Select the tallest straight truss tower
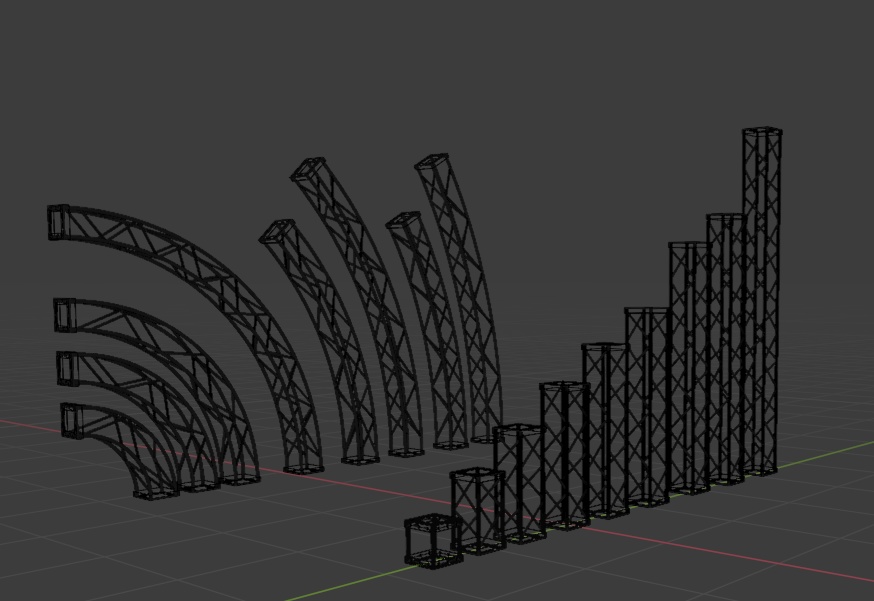The height and width of the screenshot is (601, 874). (x=762, y=301)
